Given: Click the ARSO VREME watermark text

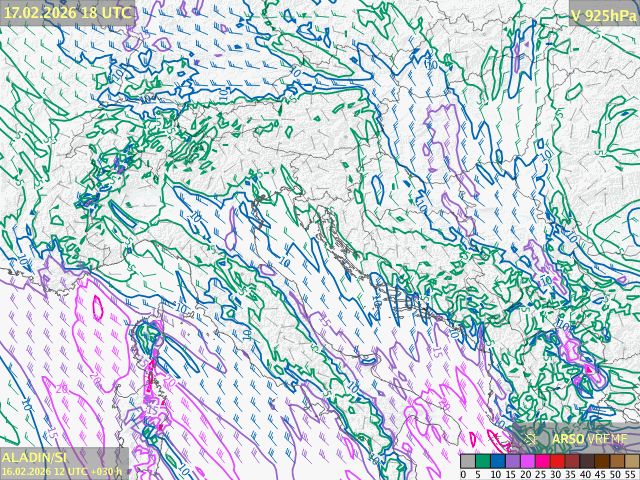Looking at the screenshot, I should pyautogui.click(x=589, y=438).
